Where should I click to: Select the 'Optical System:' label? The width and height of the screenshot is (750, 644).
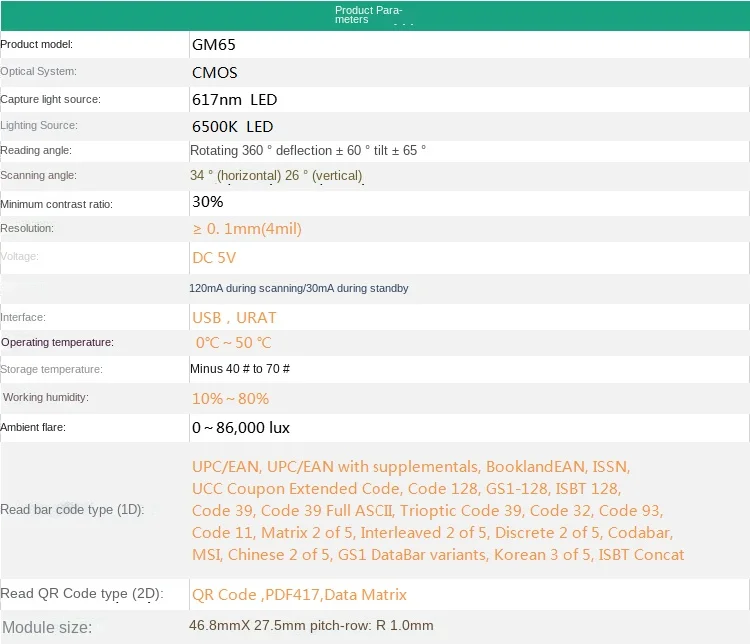(38, 71)
